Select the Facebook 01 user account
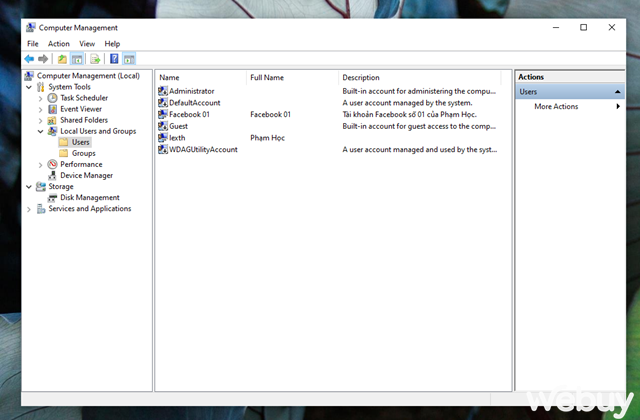 (188, 114)
